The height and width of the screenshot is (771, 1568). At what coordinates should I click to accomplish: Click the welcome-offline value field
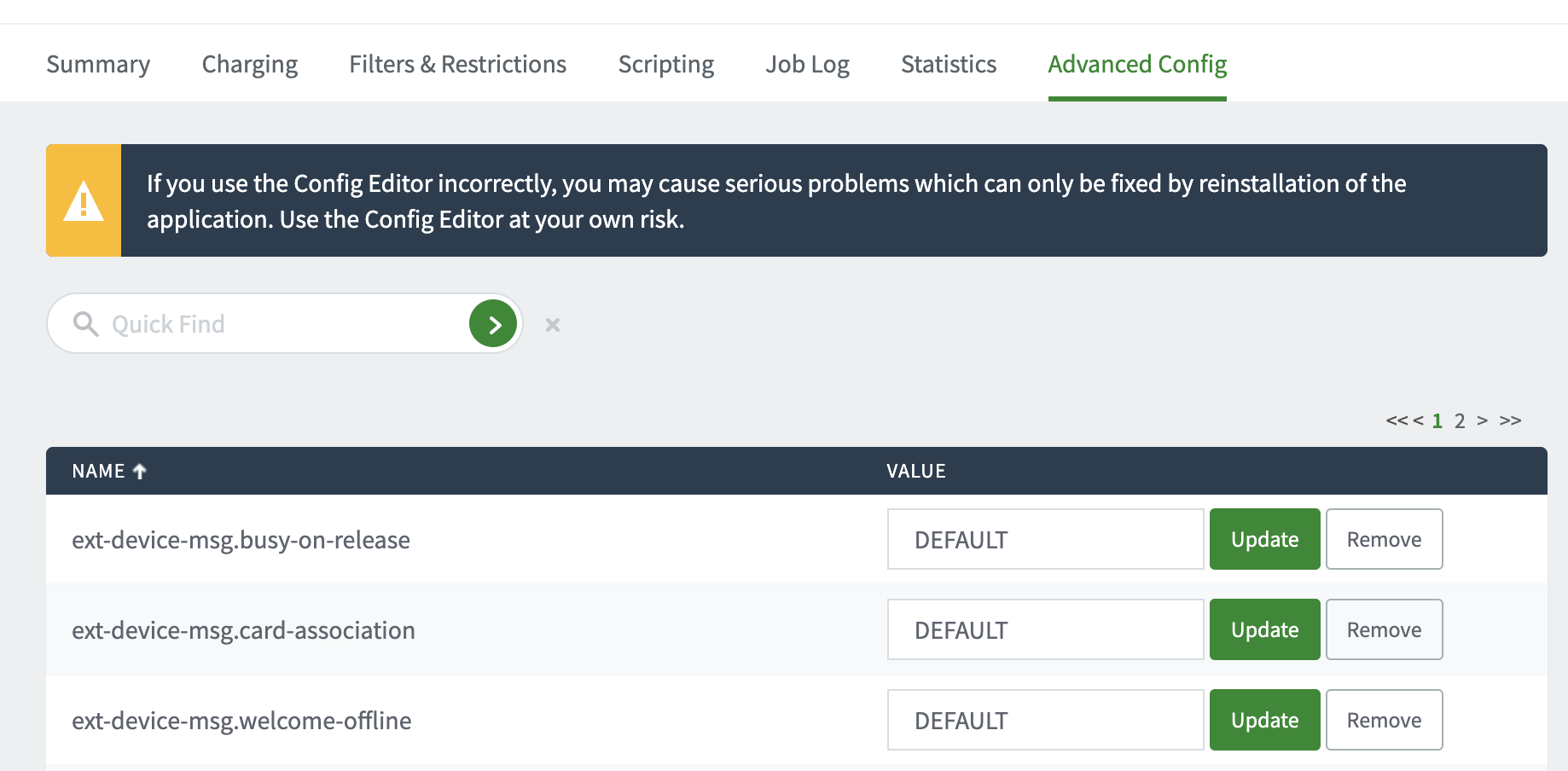(x=1045, y=720)
